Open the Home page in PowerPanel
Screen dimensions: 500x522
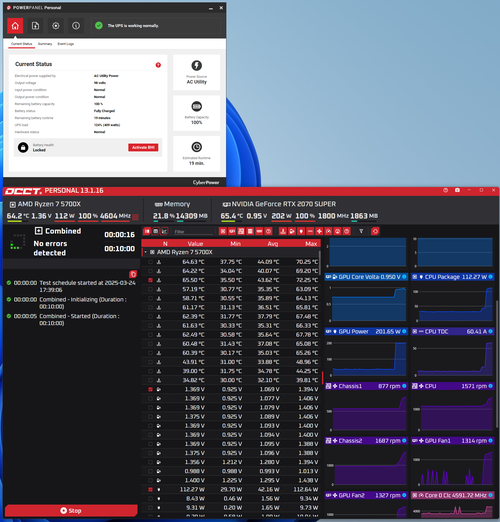coord(15,26)
